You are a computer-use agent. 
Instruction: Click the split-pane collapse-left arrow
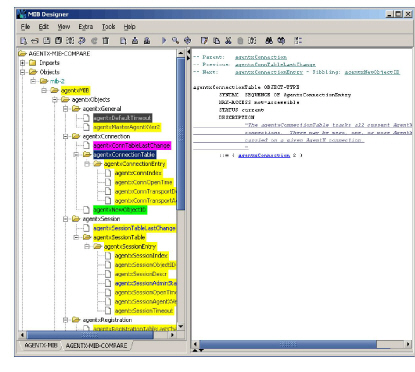click(x=188, y=53)
